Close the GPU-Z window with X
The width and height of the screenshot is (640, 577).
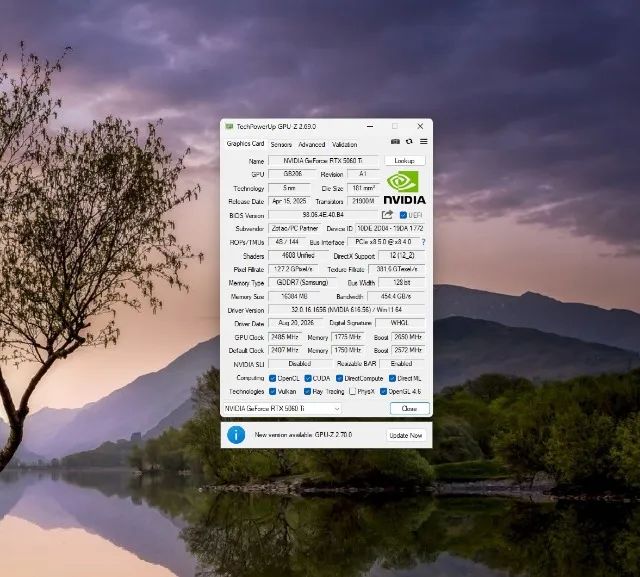tap(420, 126)
